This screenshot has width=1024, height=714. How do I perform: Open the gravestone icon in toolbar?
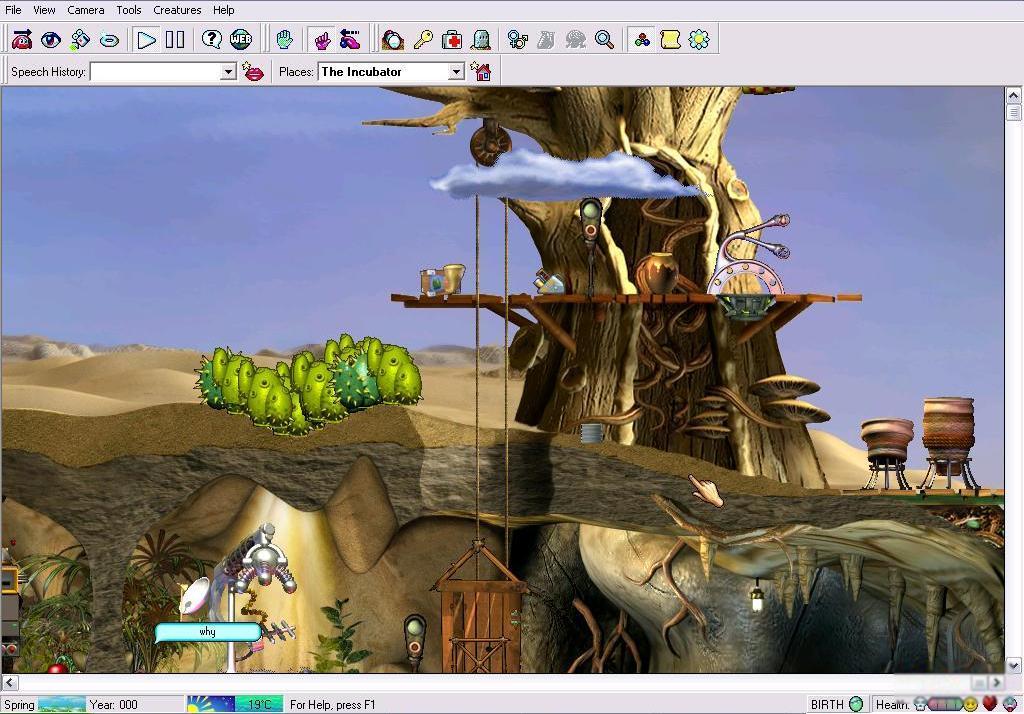click(x=481, y=40)
